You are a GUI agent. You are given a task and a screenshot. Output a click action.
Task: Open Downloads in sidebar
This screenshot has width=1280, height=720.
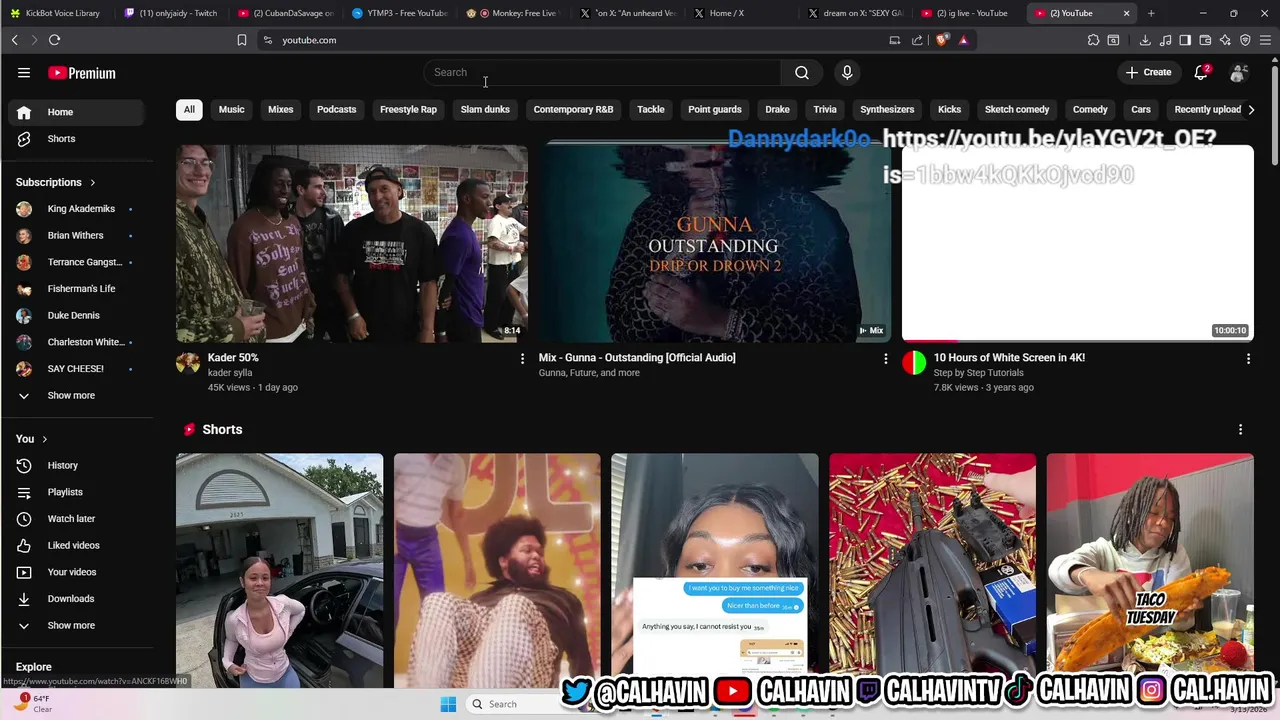click(77, 599)
